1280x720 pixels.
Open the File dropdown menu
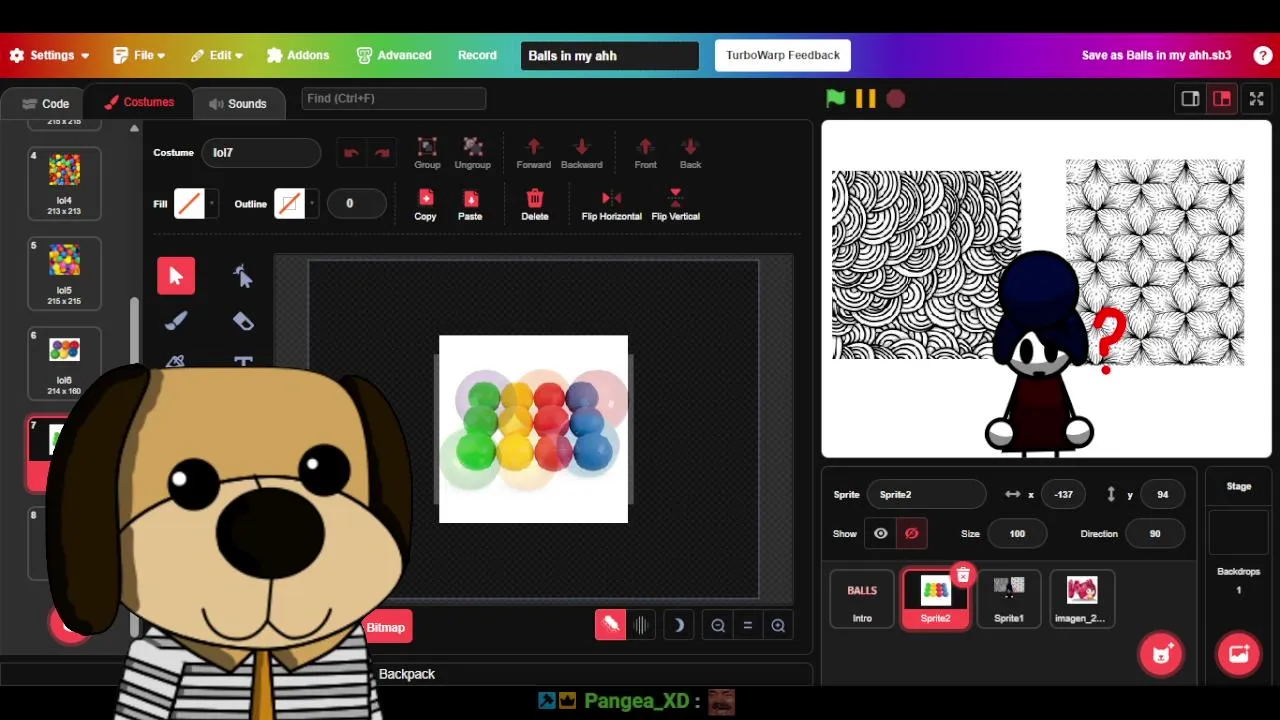[139, 55]
